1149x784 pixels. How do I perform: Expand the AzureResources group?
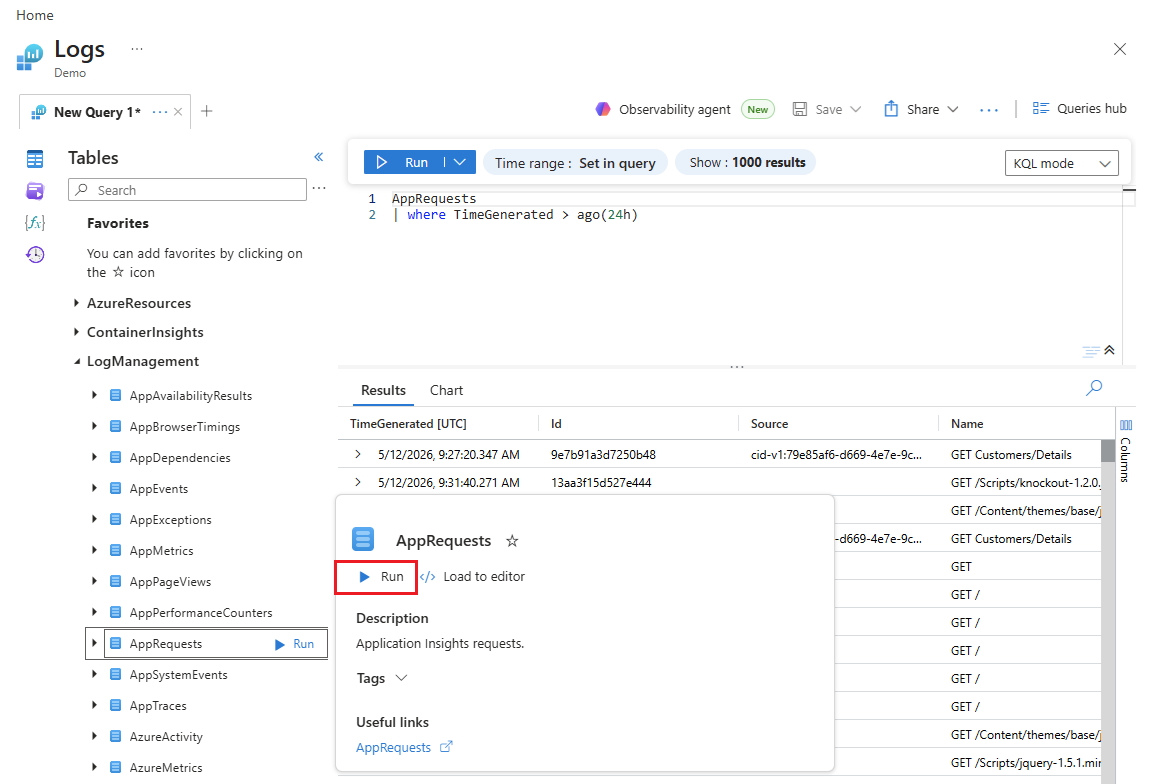(76, 303)
